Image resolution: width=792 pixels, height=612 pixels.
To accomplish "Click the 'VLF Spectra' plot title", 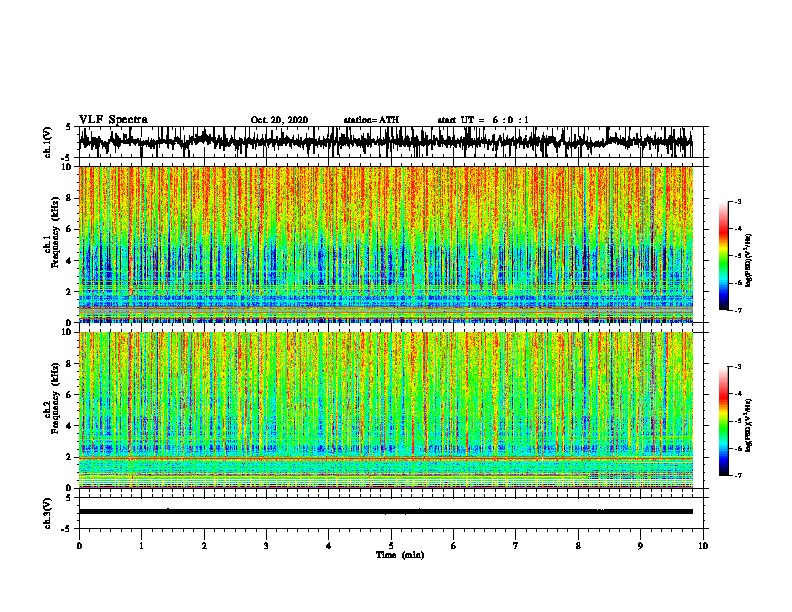I will pos(113,120).
